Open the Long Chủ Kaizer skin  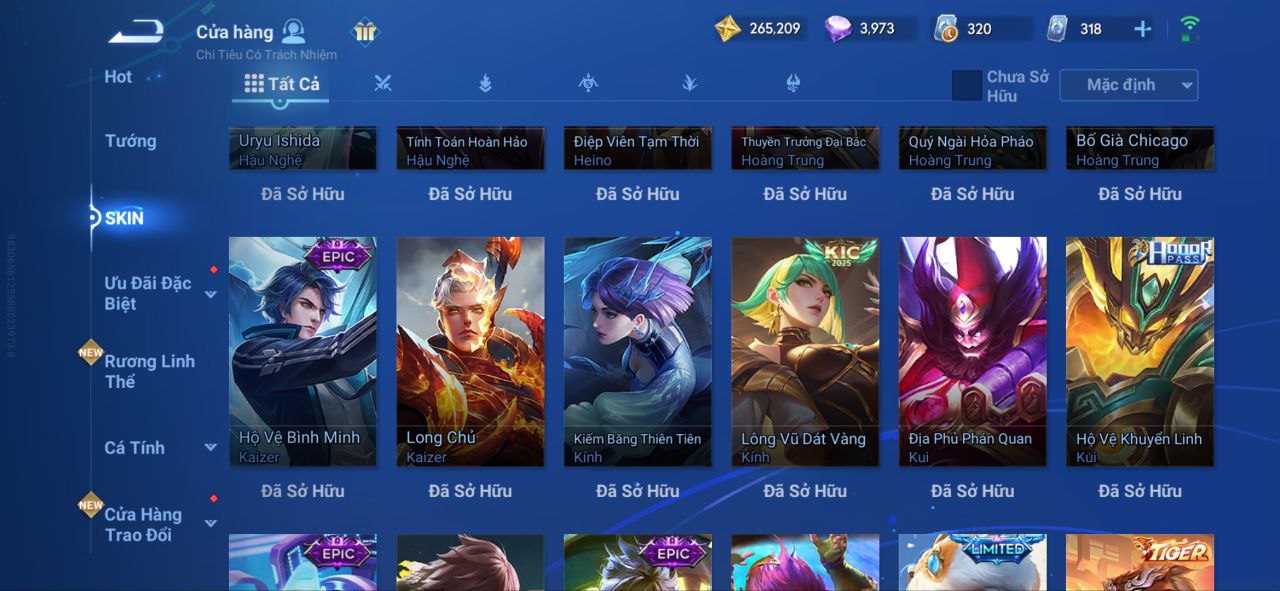(470, 352)
